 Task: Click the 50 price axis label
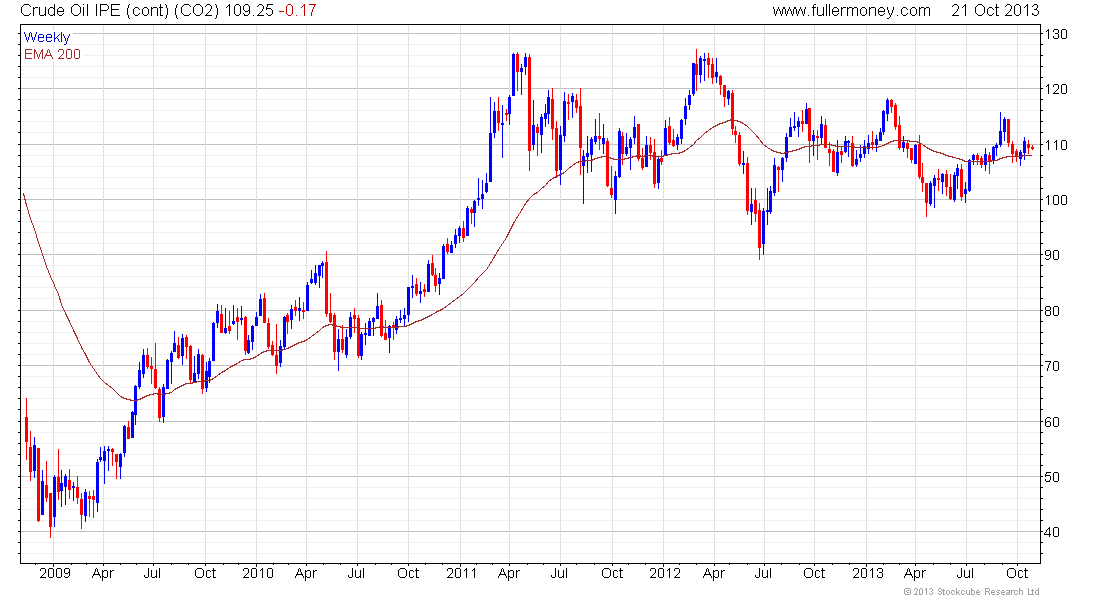[x=1052, y=477]
